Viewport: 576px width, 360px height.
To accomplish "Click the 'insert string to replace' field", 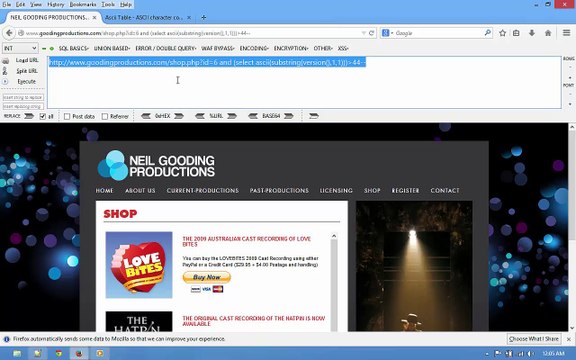I will pyautogui.click(x=23, y=97).
